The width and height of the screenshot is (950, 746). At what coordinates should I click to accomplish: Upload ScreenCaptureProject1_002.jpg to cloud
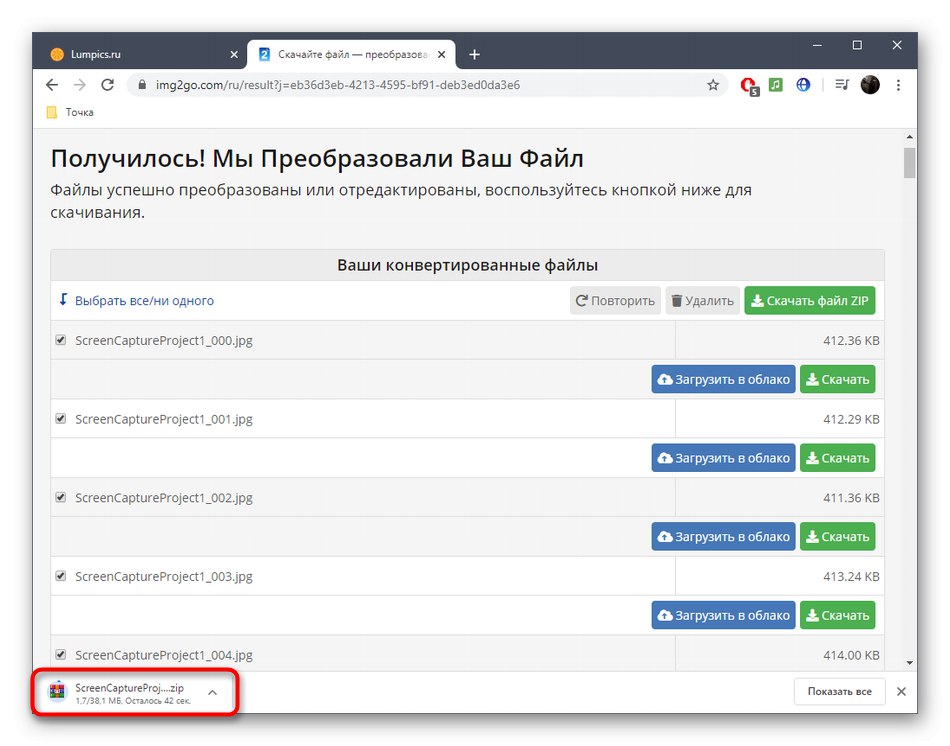[723, 537]
